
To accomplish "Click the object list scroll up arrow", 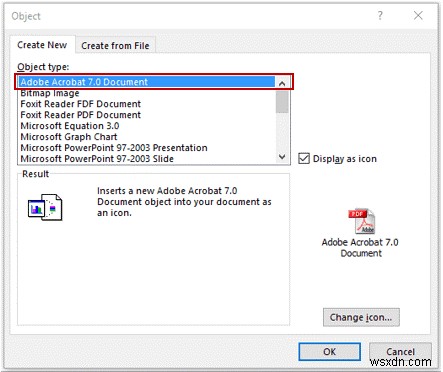I will [x=282, y=83].
